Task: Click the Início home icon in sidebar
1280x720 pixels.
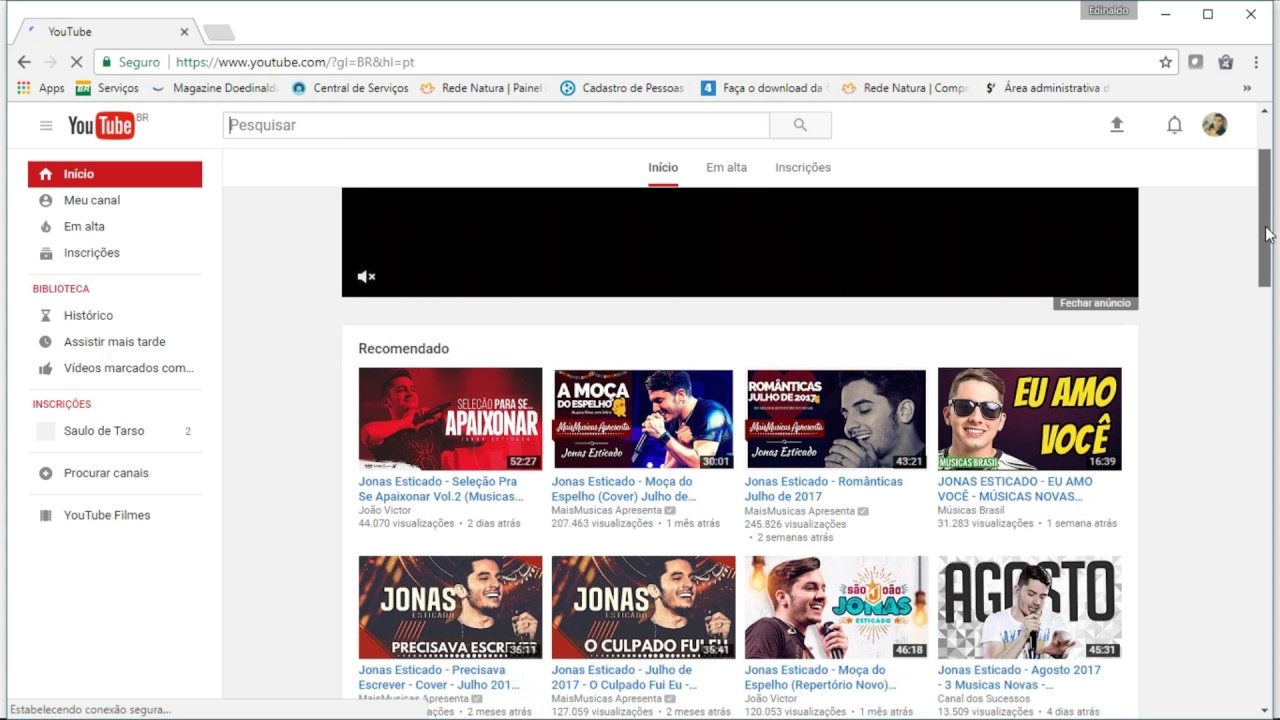Action: pos(45,174)
